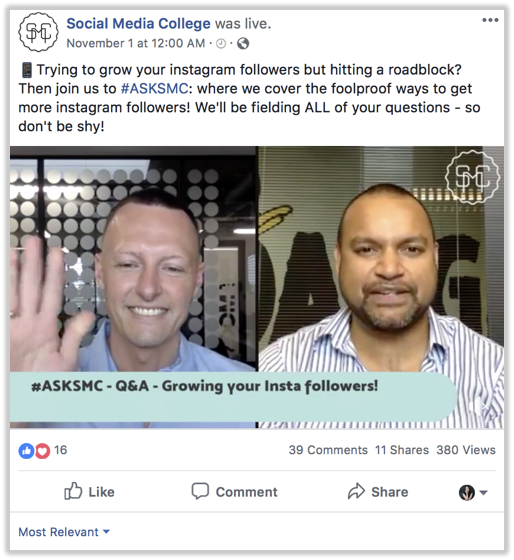Open the three-dots post options menu

[x=490, y=20]
